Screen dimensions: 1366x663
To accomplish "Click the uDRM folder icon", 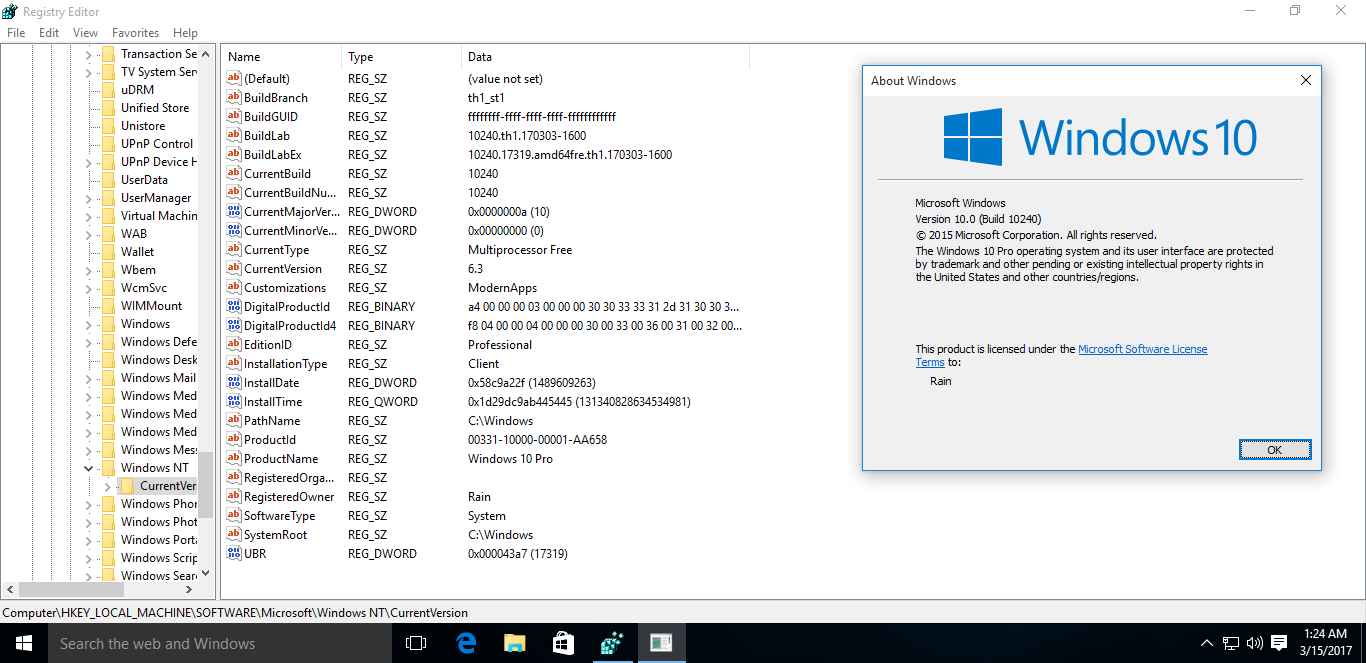I will [108, 89].
